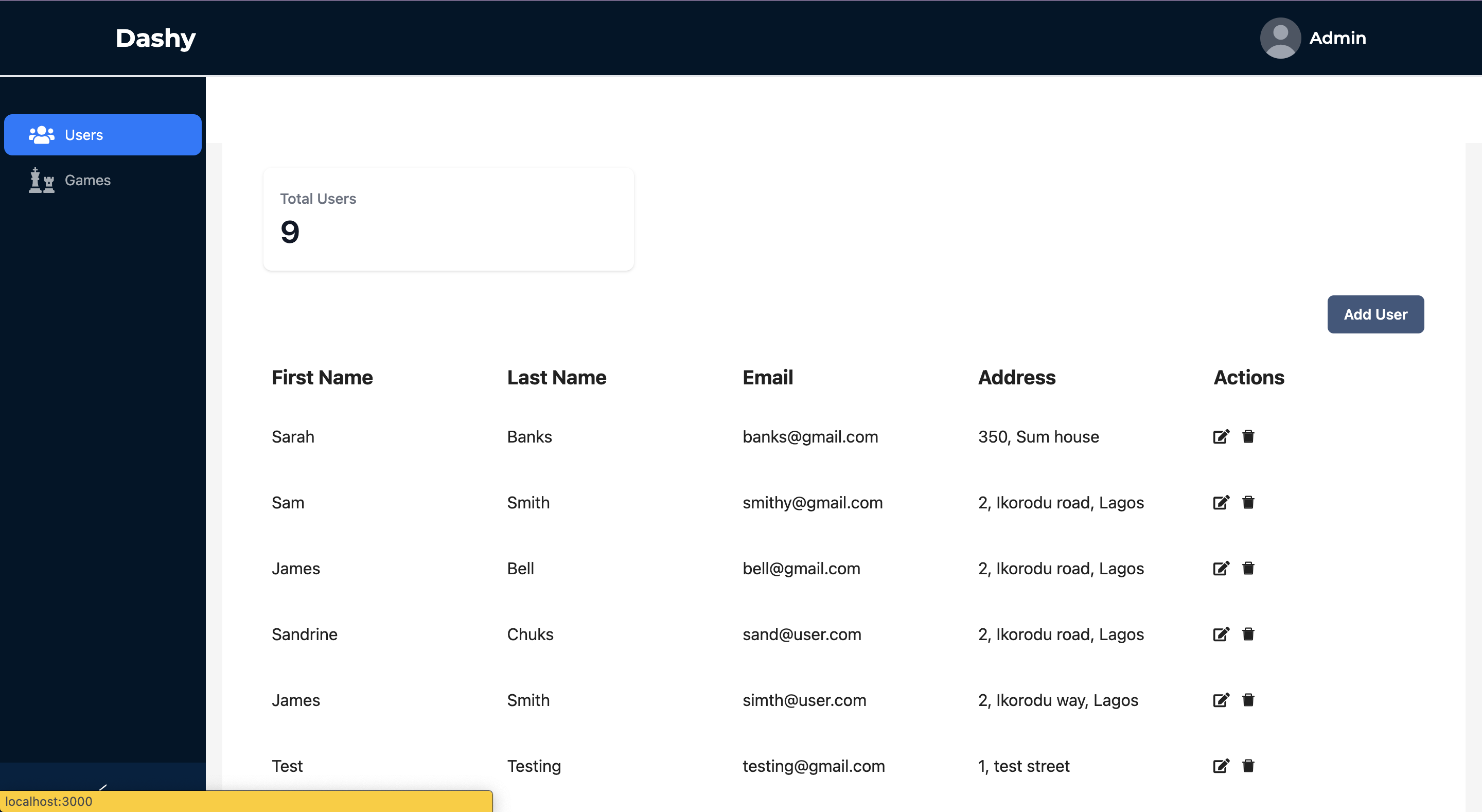The width and height of the screenshot is (1482, 812).
Task: Click the Admin profile name
Action: point(1337,38)
